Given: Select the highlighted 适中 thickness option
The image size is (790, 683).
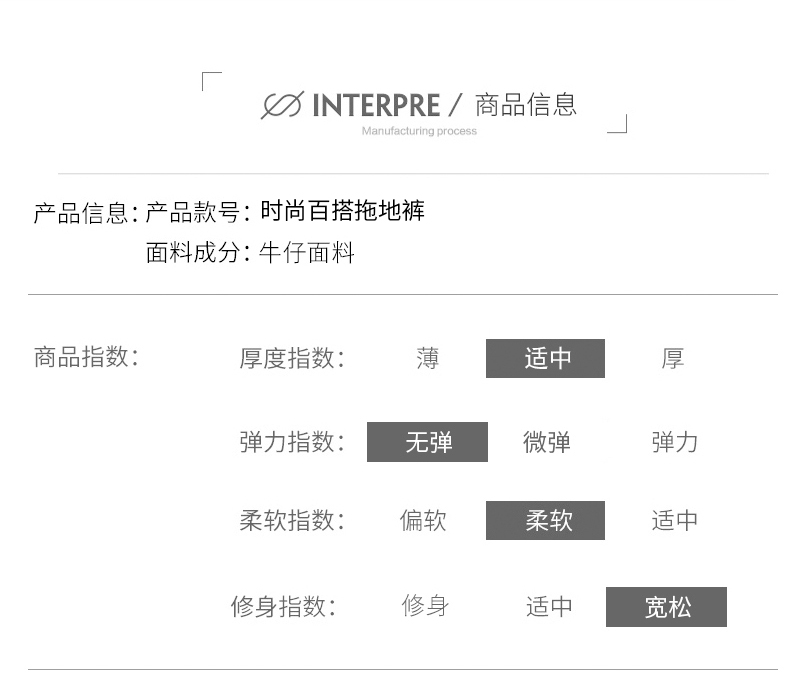Looking at the screenshot, I should tap(545, 358).
